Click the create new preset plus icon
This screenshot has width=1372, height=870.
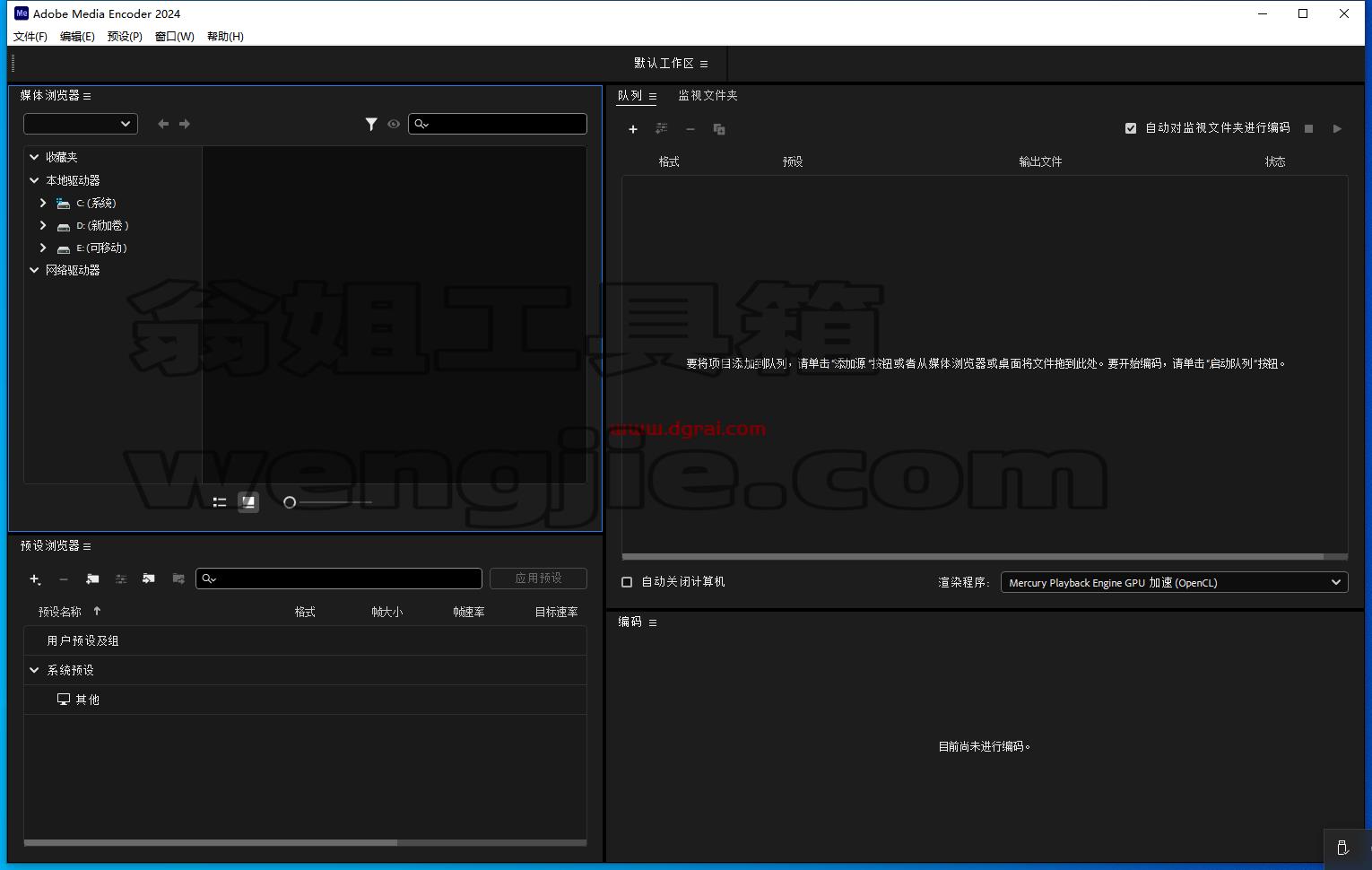pyautogui.click(x=35, y=579)
